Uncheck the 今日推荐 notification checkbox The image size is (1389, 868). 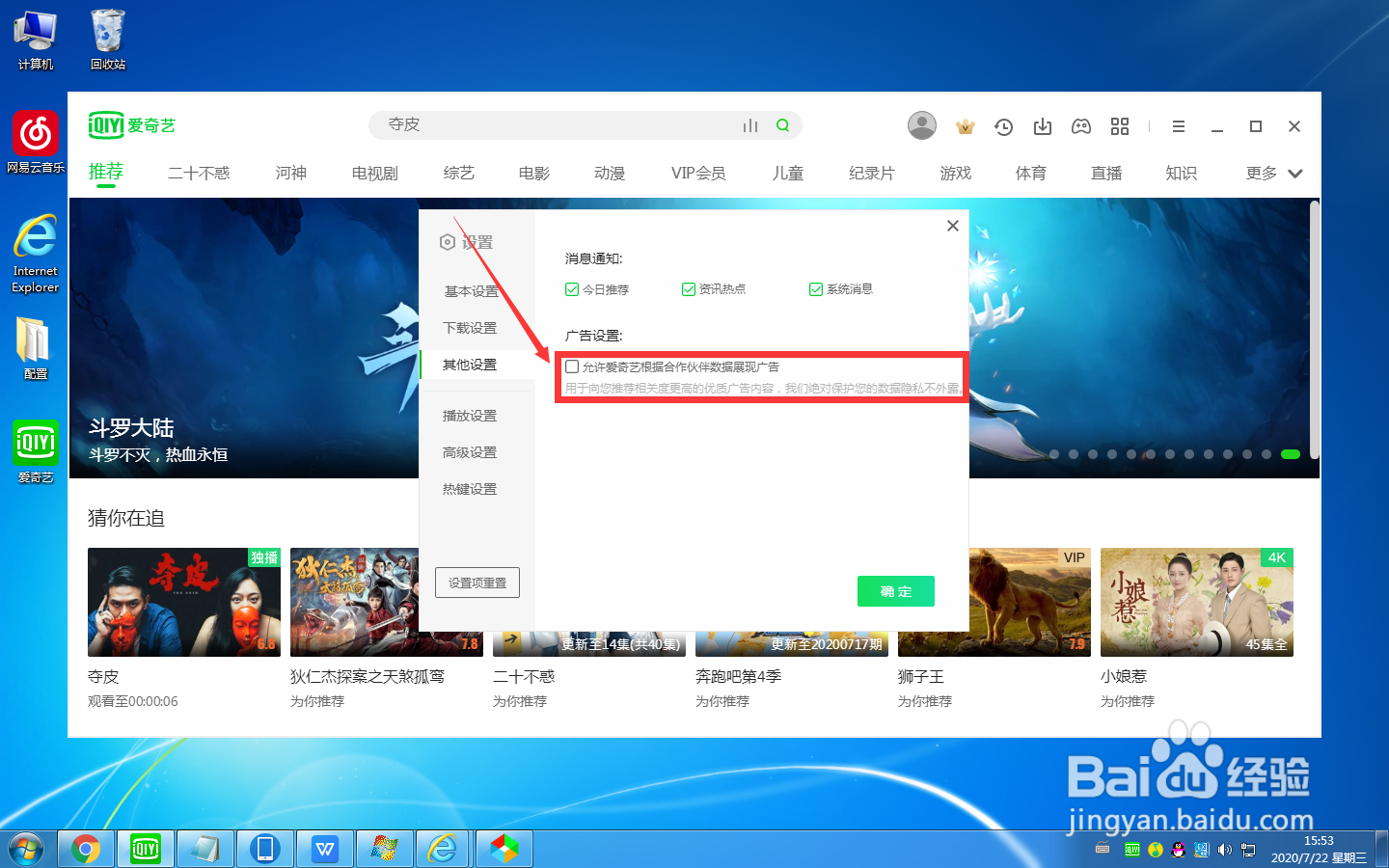coord(572,288)
